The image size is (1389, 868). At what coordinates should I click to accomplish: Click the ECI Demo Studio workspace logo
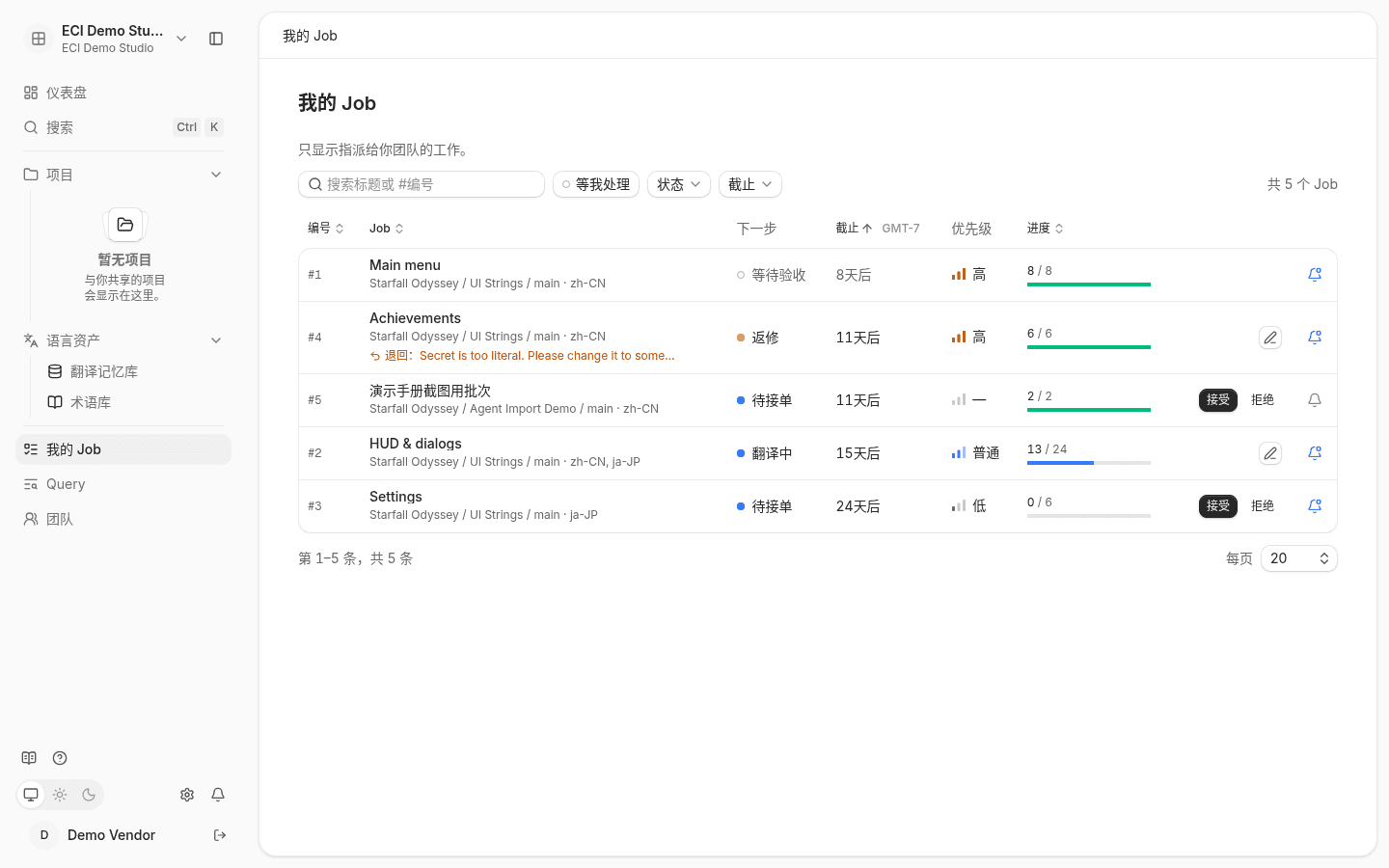[39, 39]
